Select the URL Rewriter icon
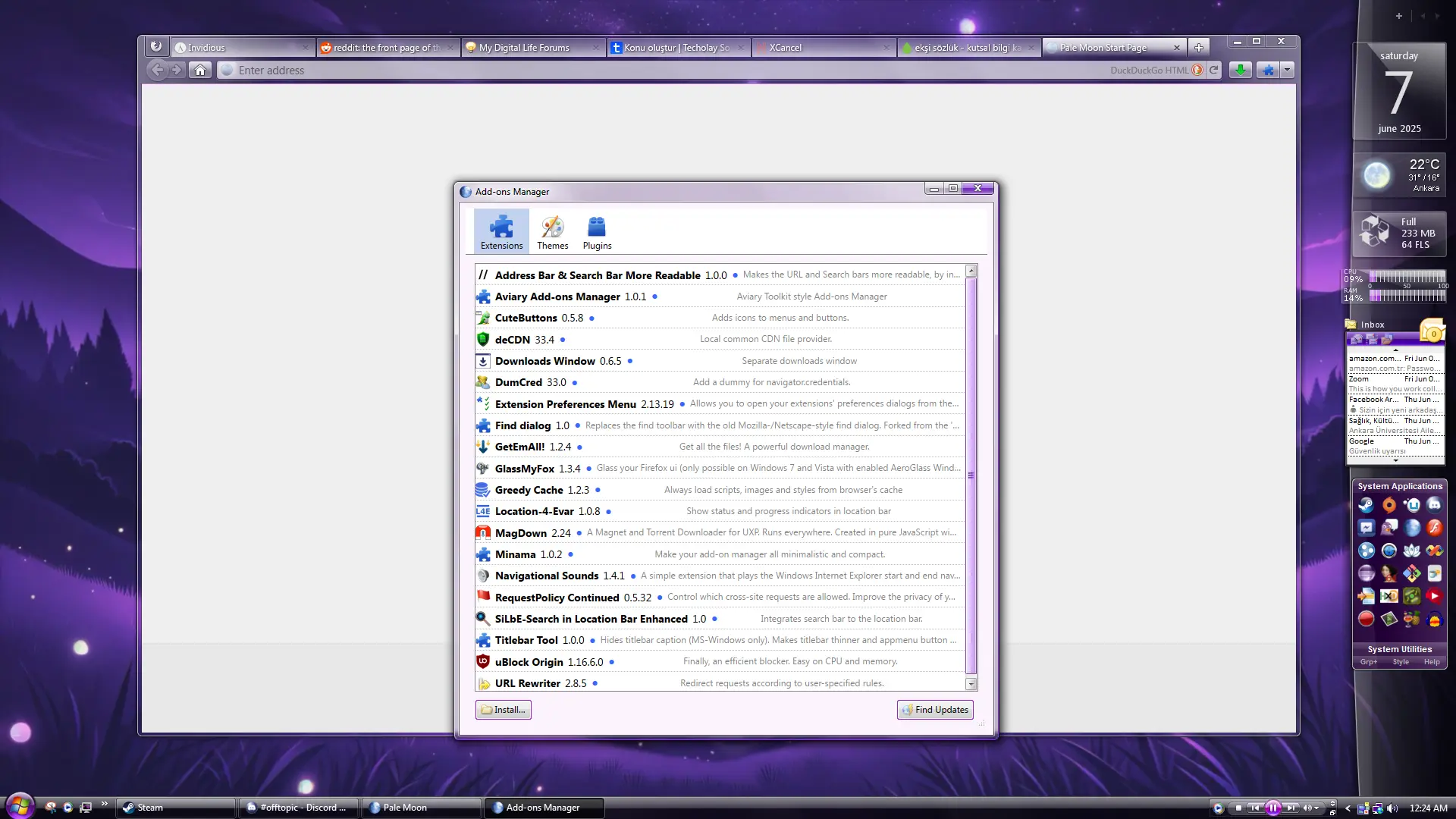 483,683
